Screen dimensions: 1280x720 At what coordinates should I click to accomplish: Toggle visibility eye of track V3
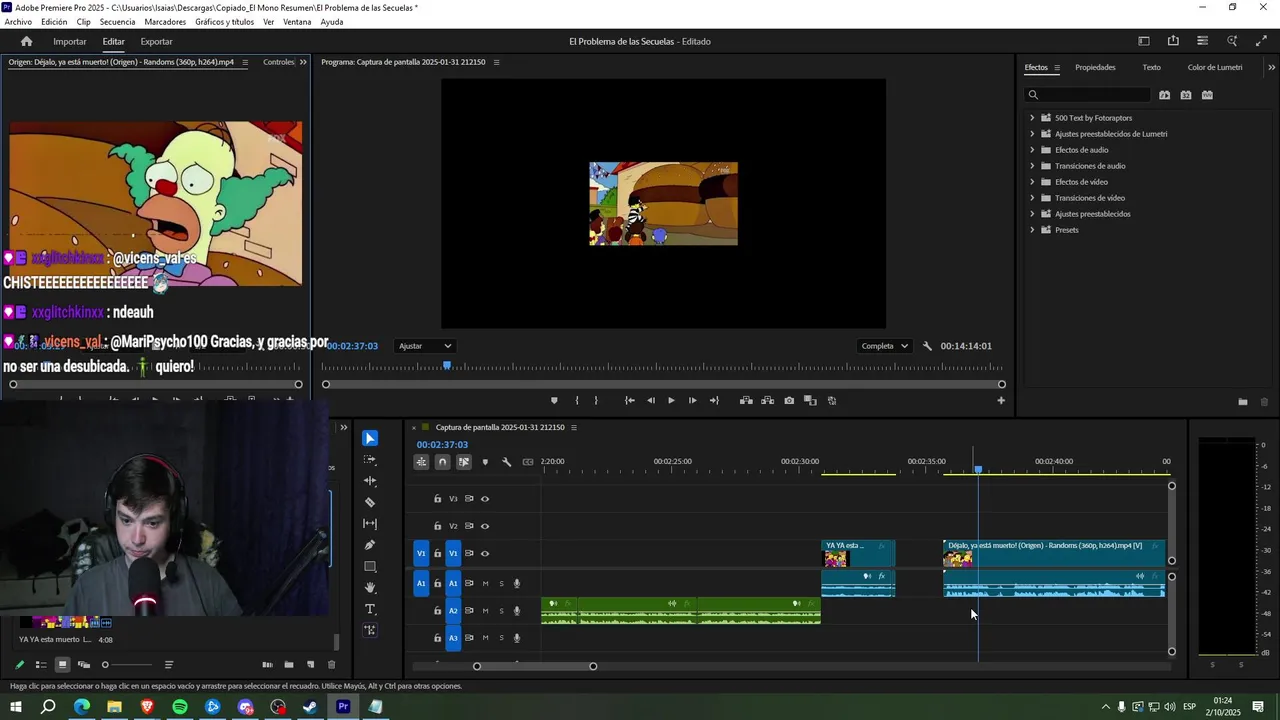tap(485, 499)
